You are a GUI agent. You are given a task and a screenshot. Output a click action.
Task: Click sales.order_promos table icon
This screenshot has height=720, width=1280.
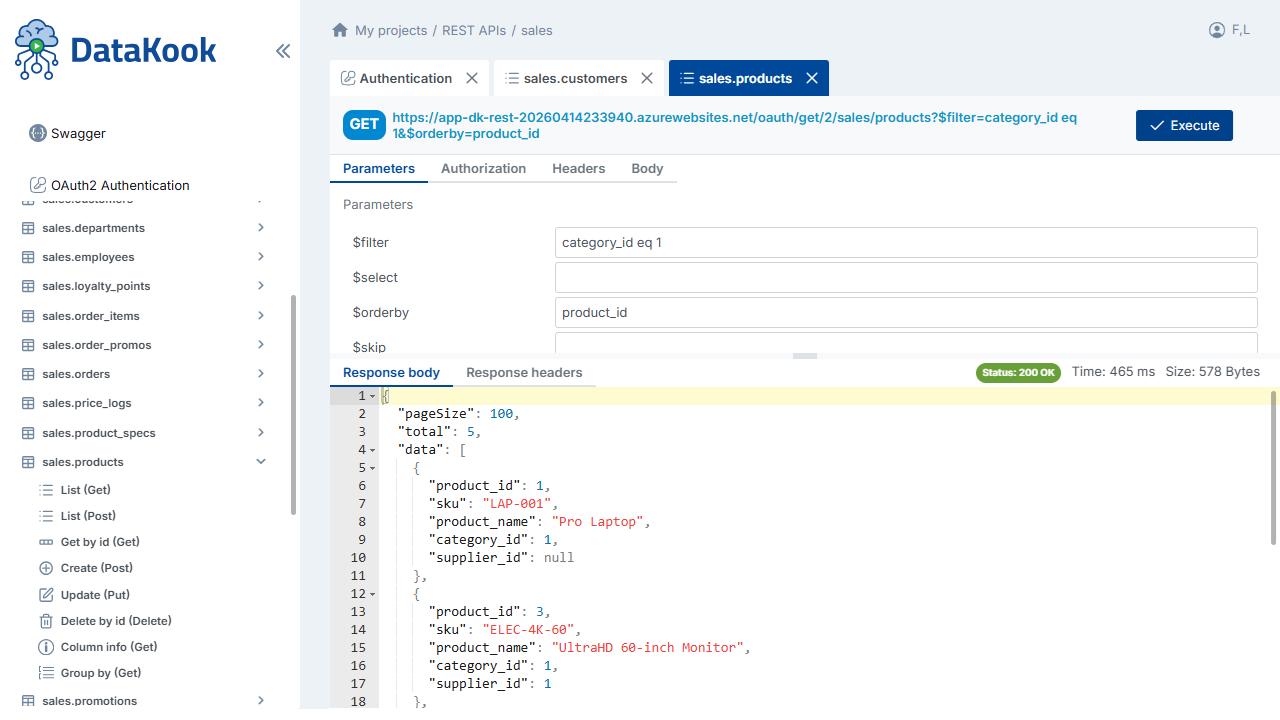click(x=28, y=345)
